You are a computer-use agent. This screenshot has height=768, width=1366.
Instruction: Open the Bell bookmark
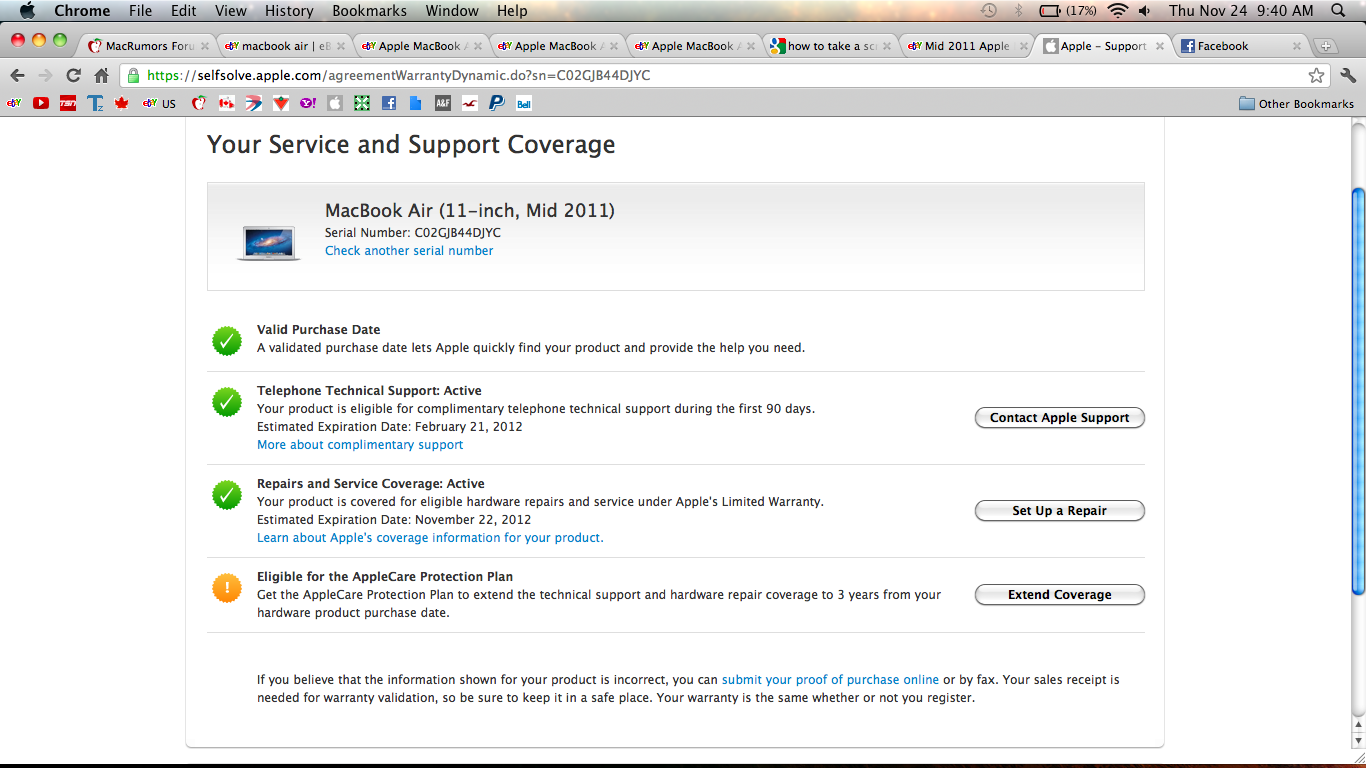tap(524, 103)
